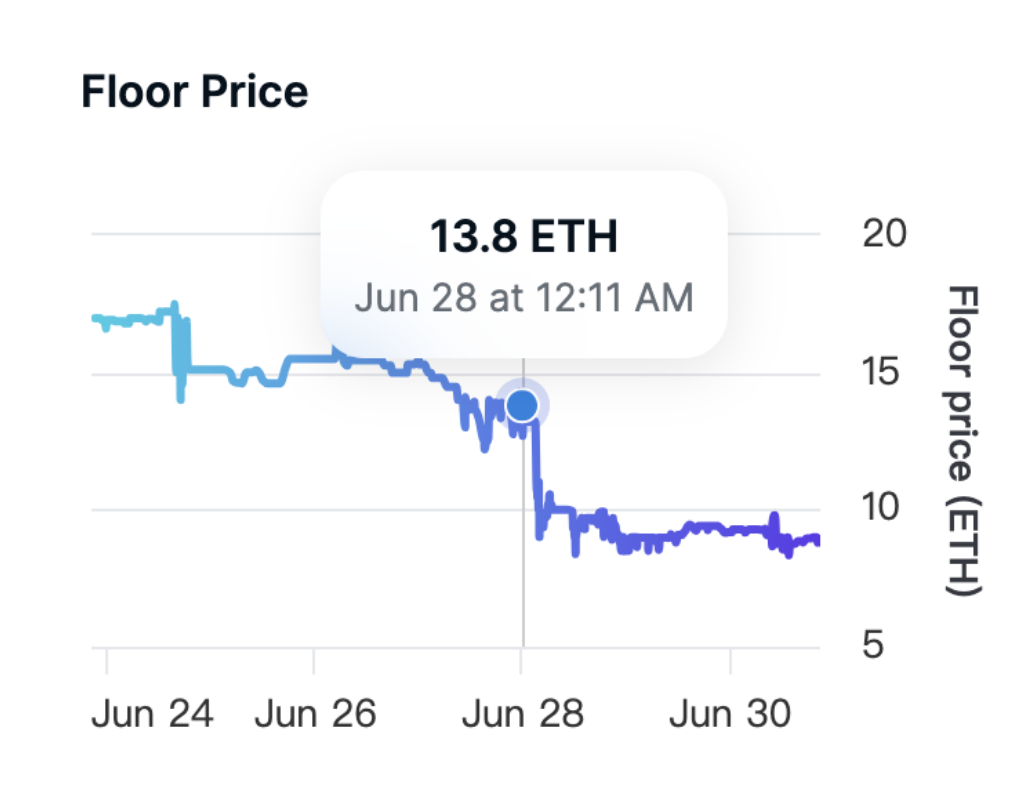Click the 15 y-axis value label
Viewport: 1036px width, 796px height.
pos(883,372)
